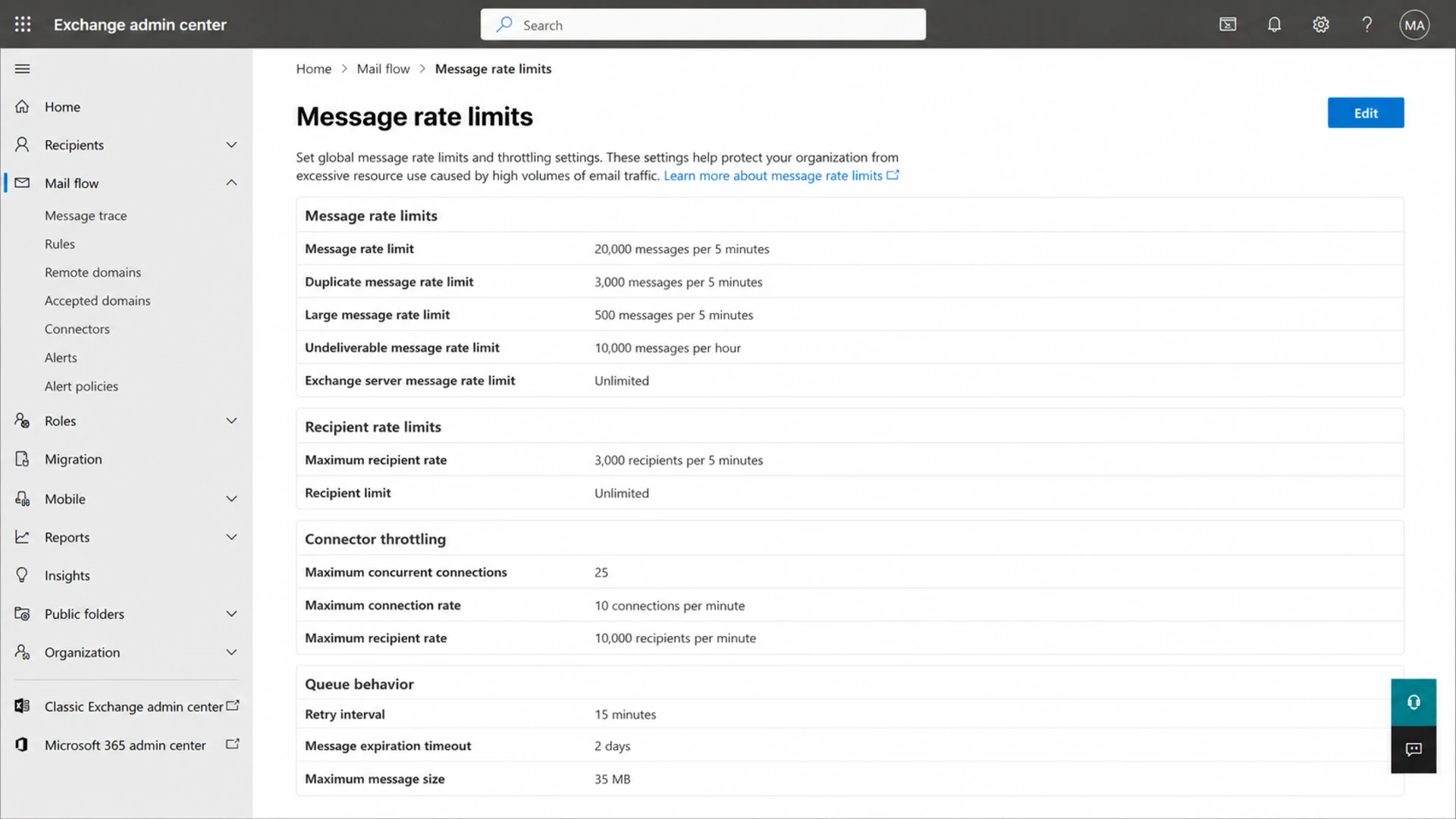The width and height of the screenshot is (1456, 819).
Task: Click the '3,000 recipients per 5 minutes' value
Action: (x=679, y=460)
